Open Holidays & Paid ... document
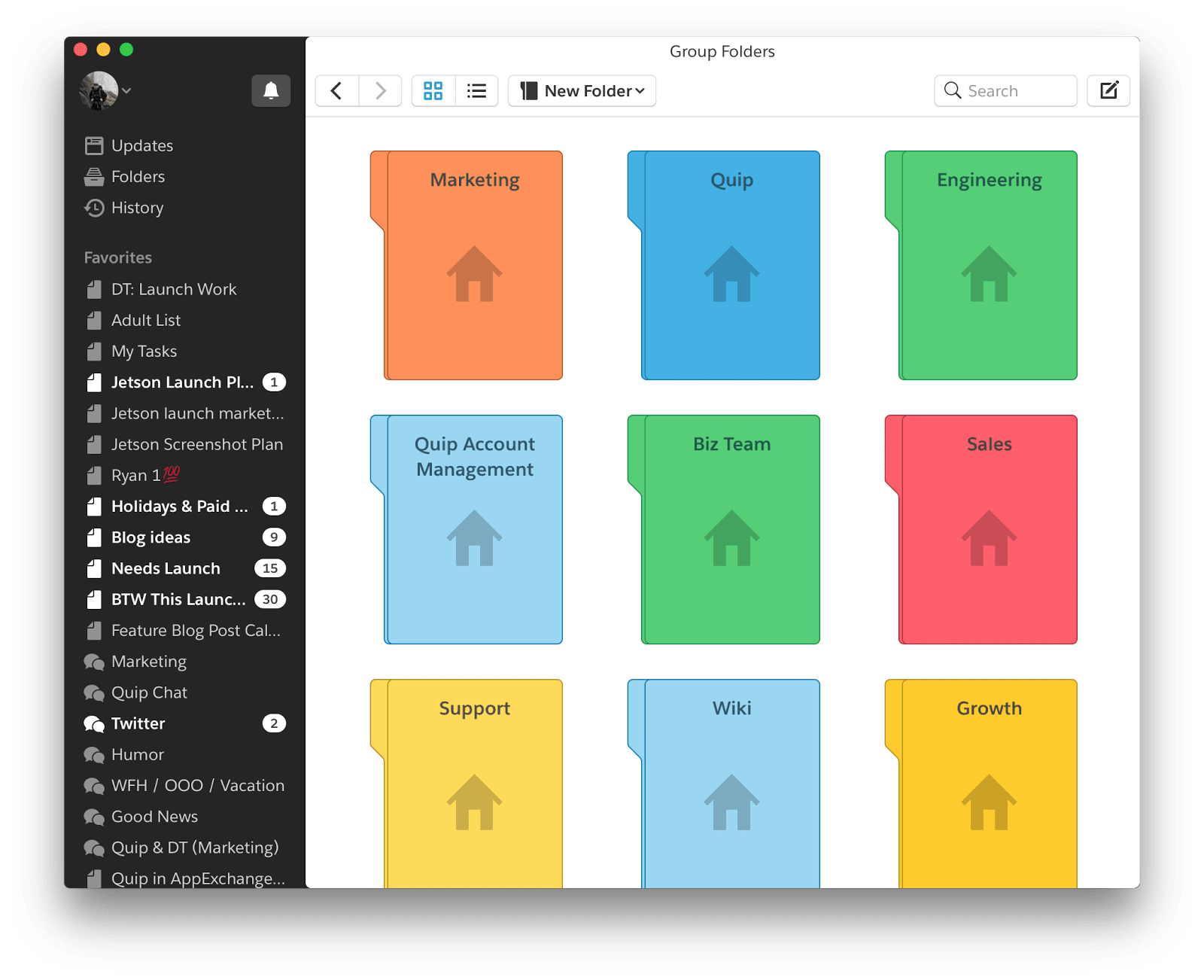Viewport: 1204px width, 980px height. [x=185, y=507]
